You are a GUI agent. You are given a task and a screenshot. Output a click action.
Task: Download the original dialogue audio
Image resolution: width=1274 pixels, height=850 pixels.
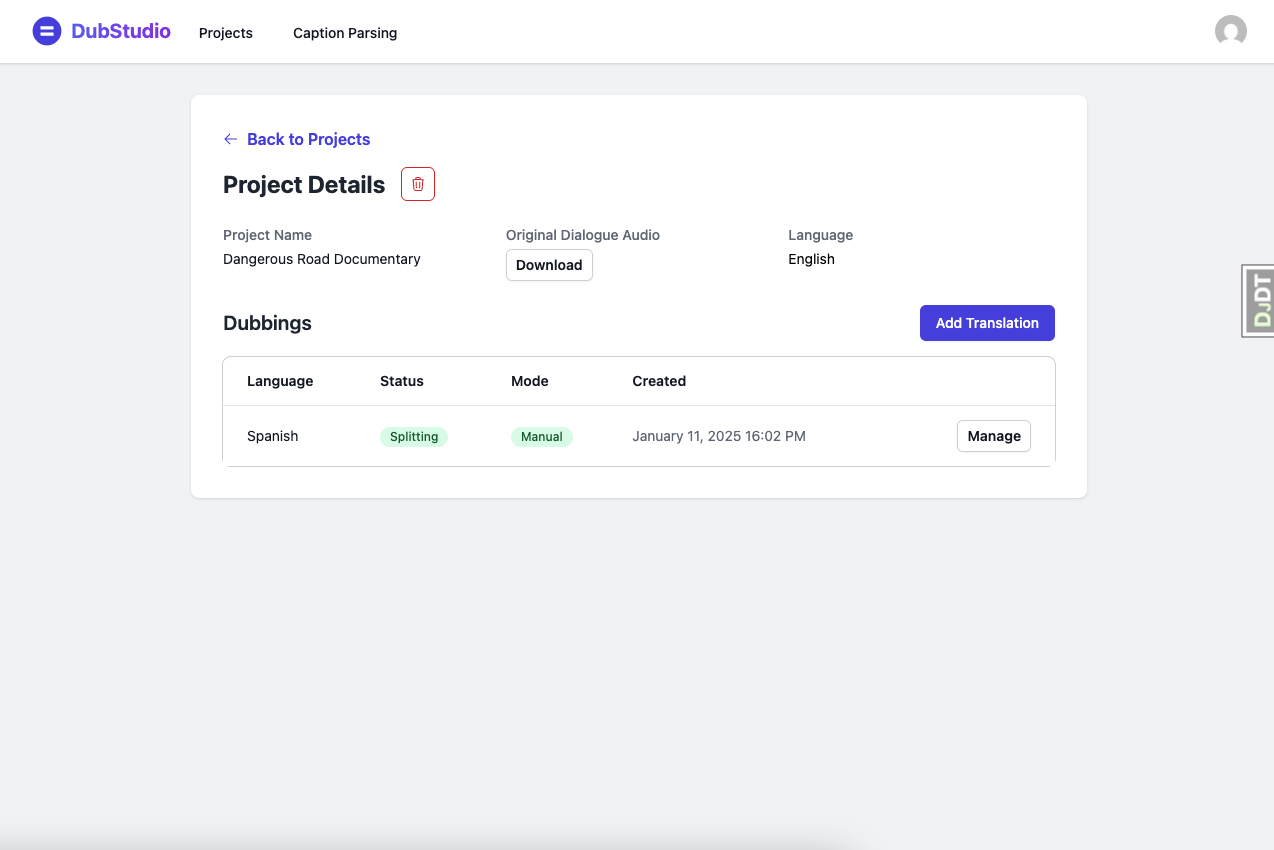click(549, 265)
